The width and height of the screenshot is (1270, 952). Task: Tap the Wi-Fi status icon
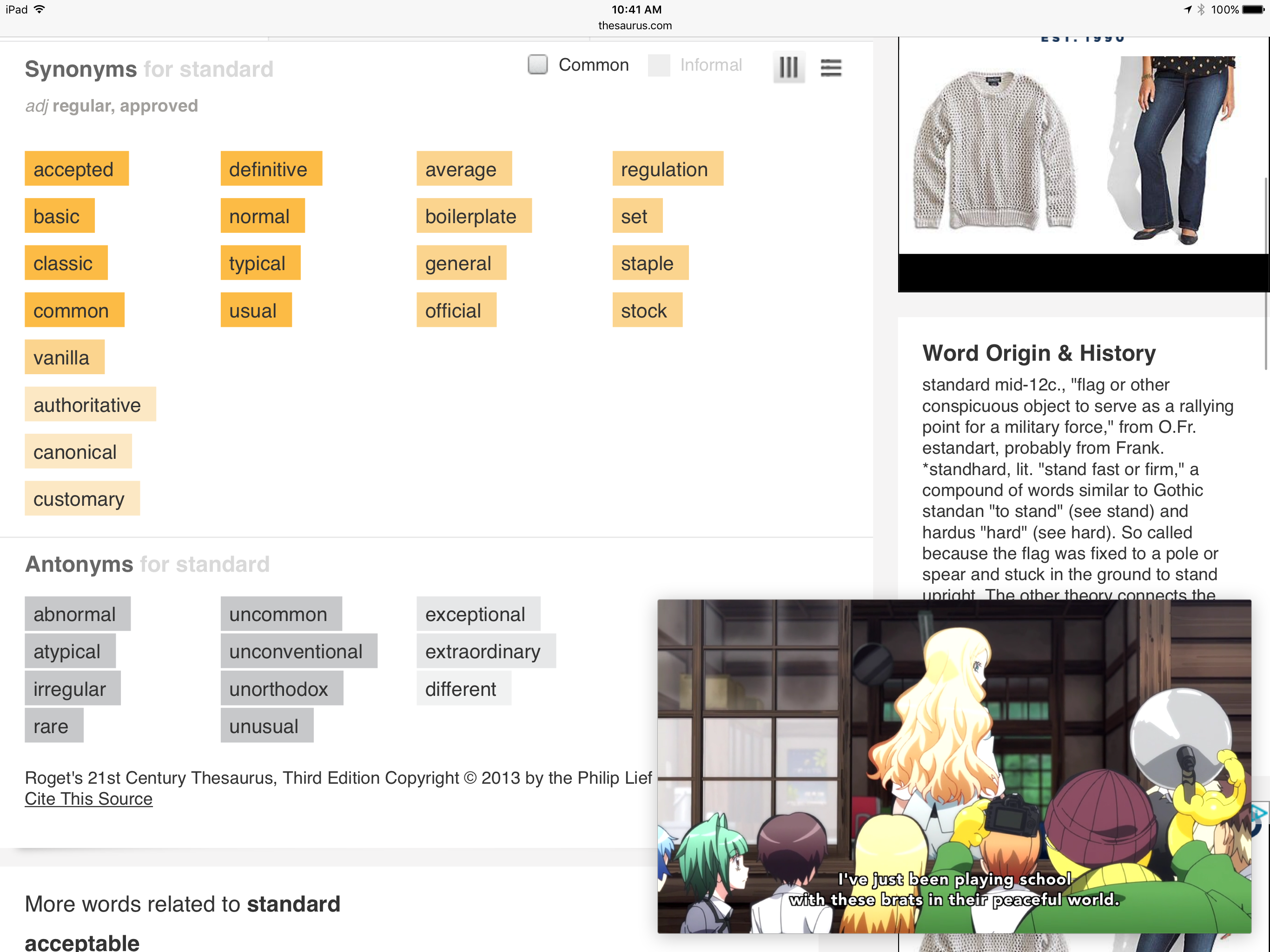pyautogui.click(x=39, y=9)
